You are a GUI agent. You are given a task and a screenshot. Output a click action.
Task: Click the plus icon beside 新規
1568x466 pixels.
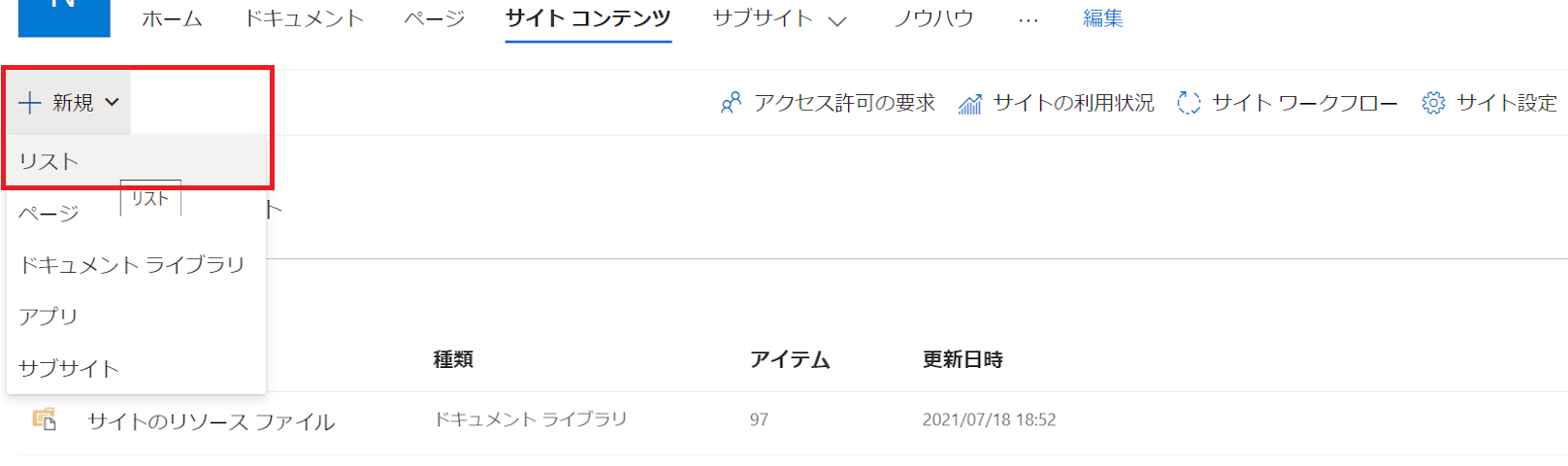coord(29,102)
